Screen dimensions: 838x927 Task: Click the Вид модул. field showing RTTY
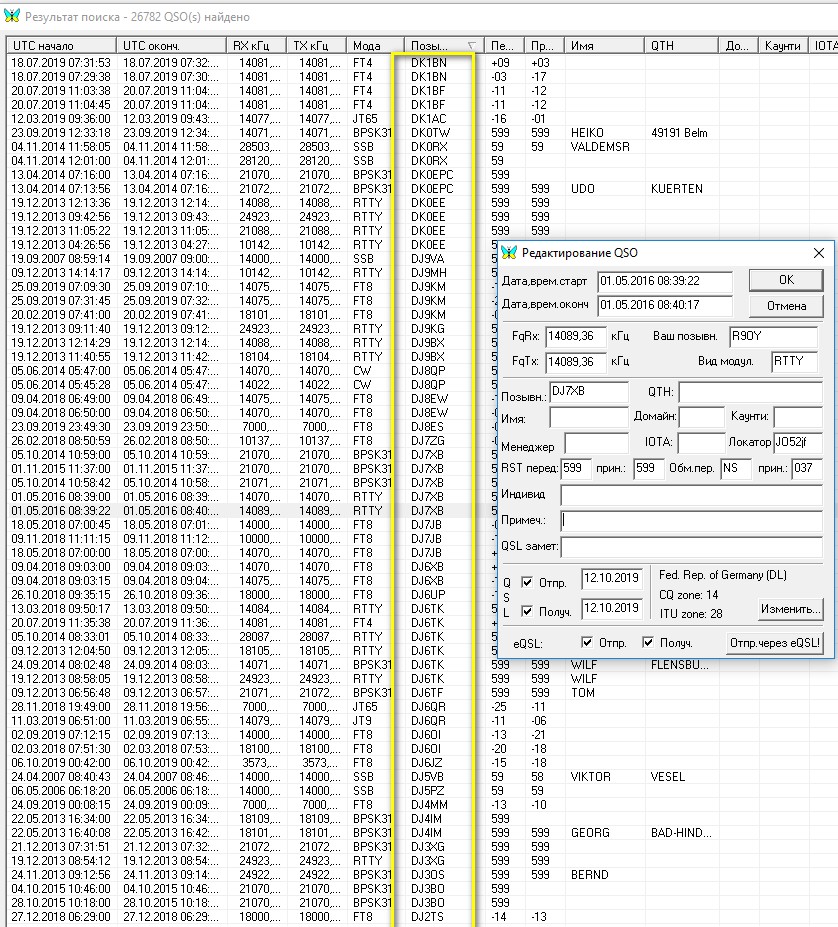(x=794, y=362)
